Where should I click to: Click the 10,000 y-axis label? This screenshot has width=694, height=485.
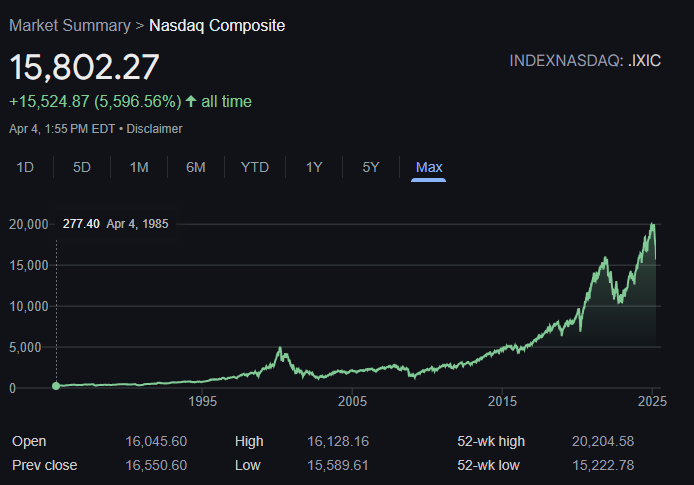click(x=29, y=306)
